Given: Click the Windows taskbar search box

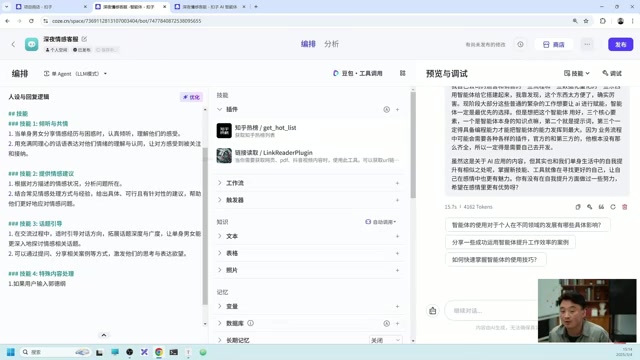Looking at the screenshot, I should click(x=55, y=352).
